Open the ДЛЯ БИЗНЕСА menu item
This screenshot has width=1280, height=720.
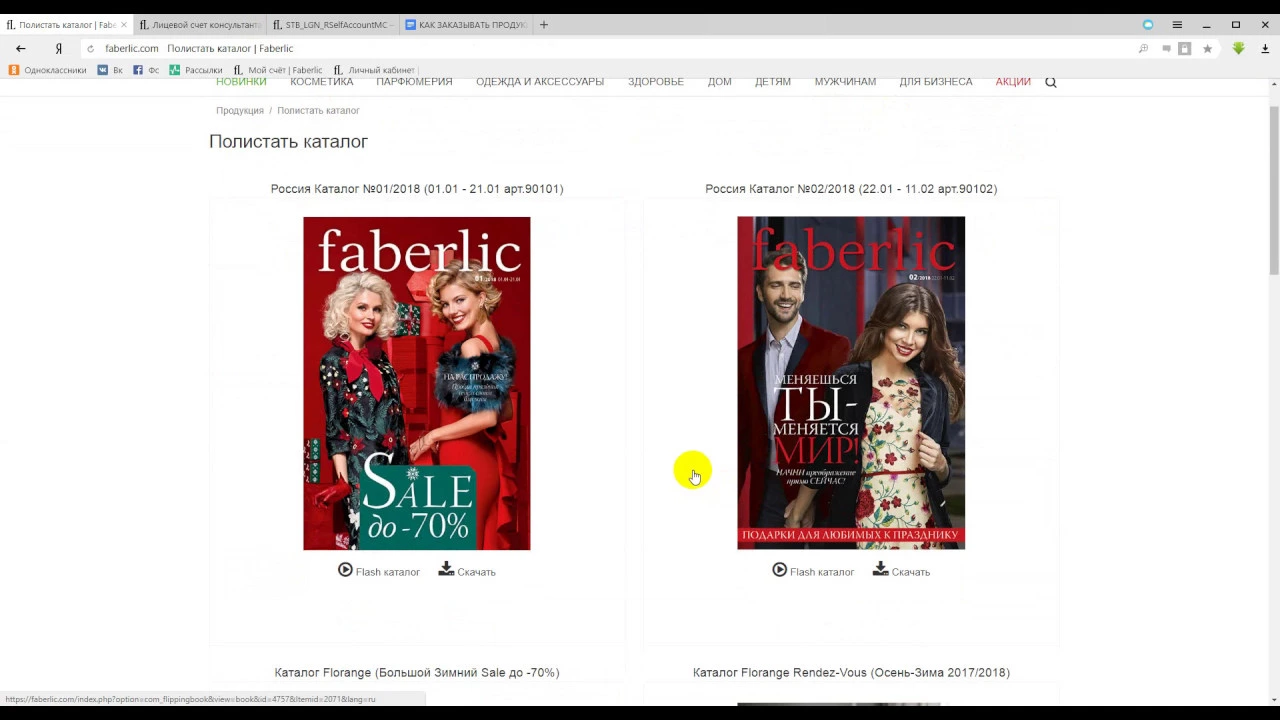tap(936, 82)
